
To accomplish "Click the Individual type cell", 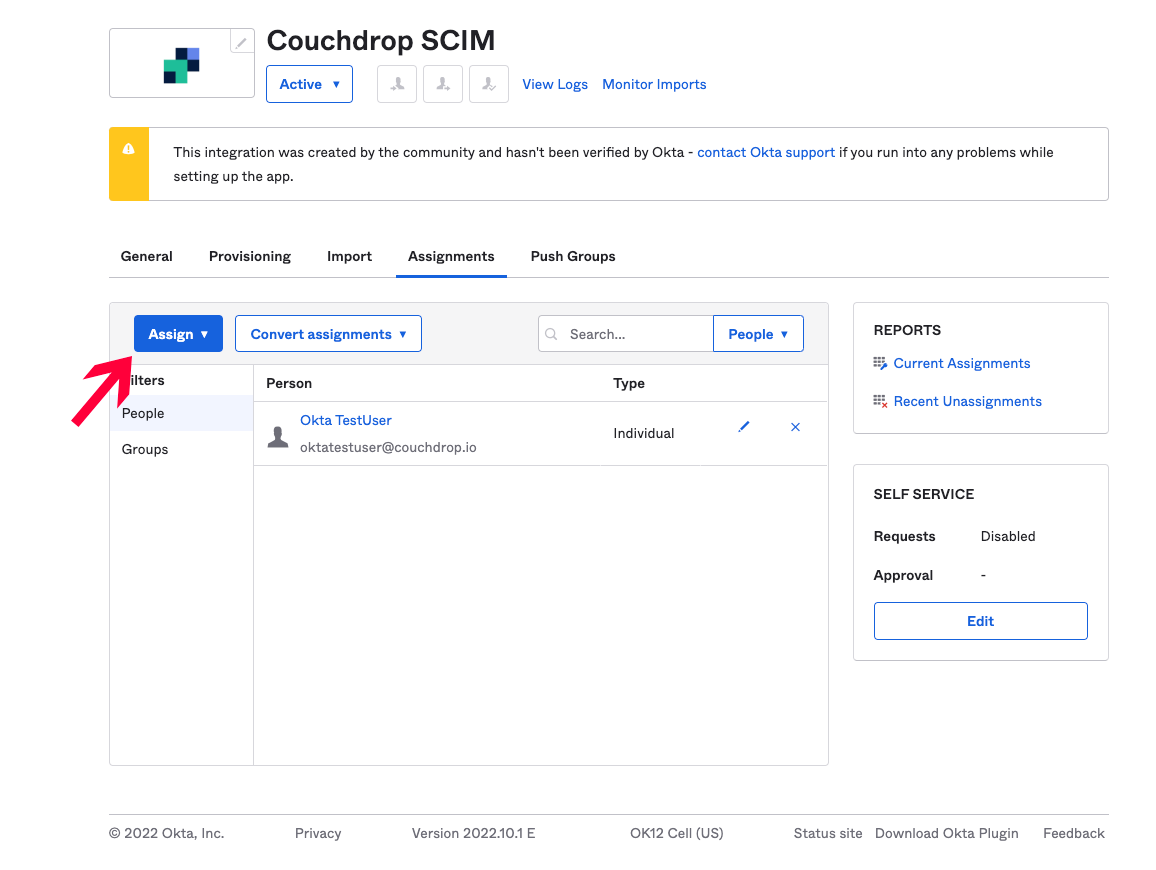I will click(644, 434).
